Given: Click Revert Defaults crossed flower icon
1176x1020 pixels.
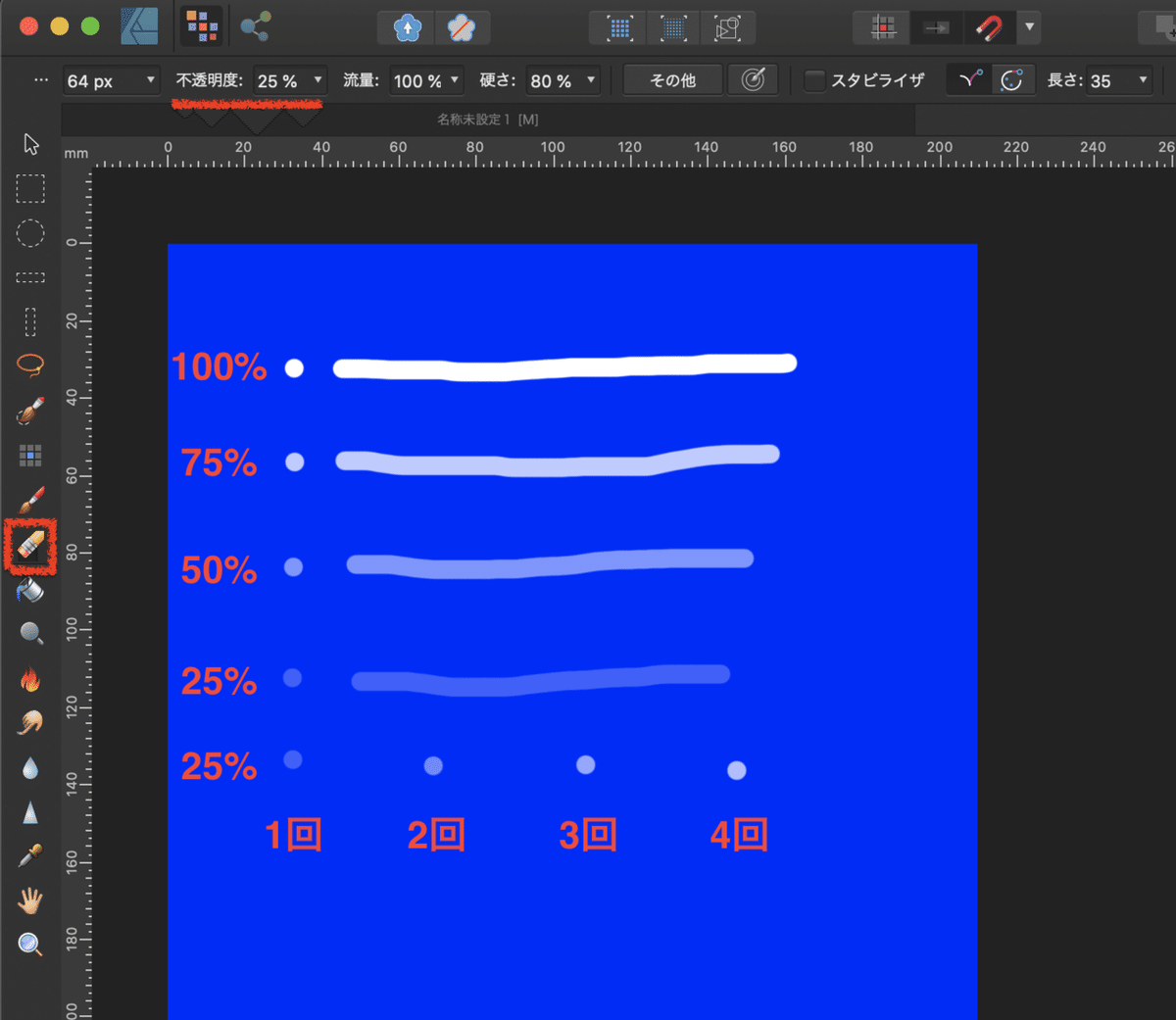Looking at the screenshot, I should 462,28.
